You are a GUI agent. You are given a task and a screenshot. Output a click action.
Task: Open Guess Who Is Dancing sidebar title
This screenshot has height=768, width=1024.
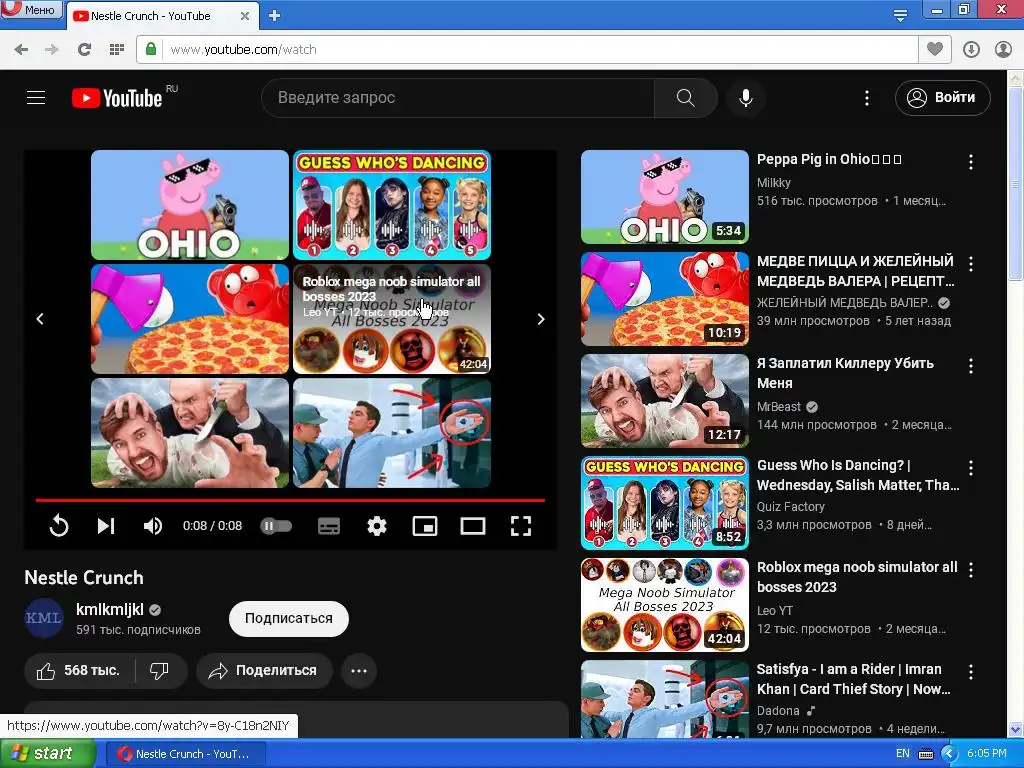(x=858, y=475)
